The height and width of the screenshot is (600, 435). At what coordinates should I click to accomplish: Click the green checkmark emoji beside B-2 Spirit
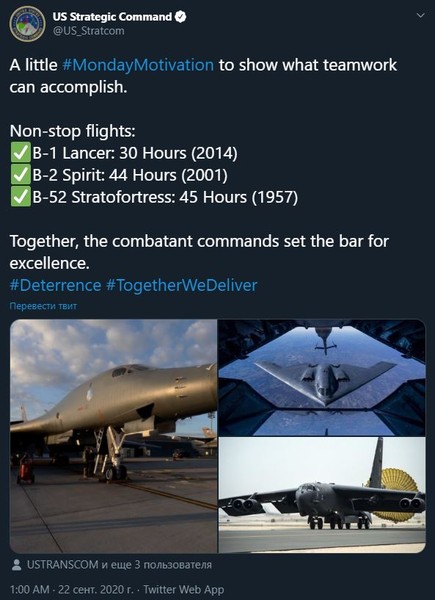[x=20, y=175]
